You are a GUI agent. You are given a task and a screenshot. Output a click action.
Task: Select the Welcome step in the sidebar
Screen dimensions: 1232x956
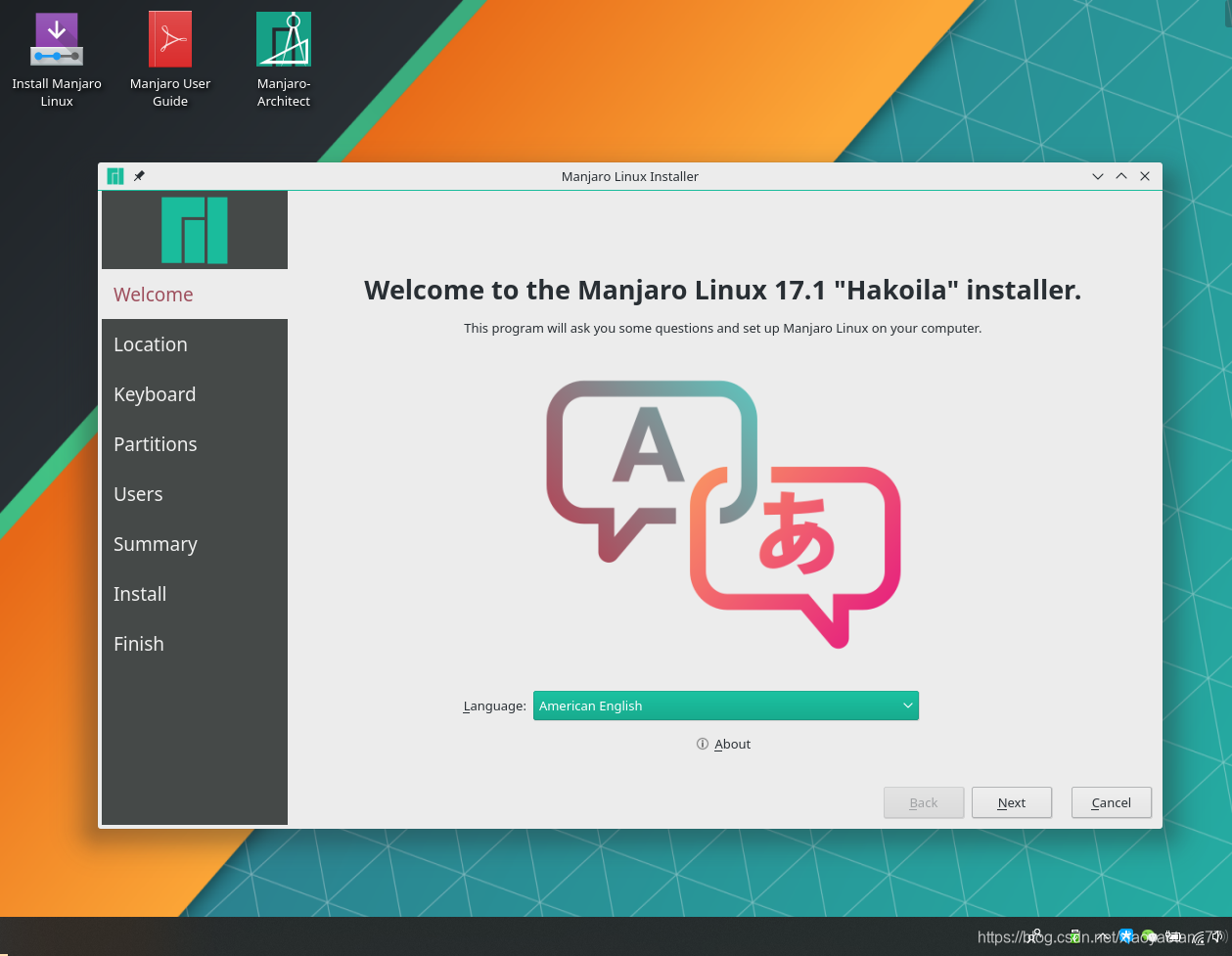click(x=195, y=295)
